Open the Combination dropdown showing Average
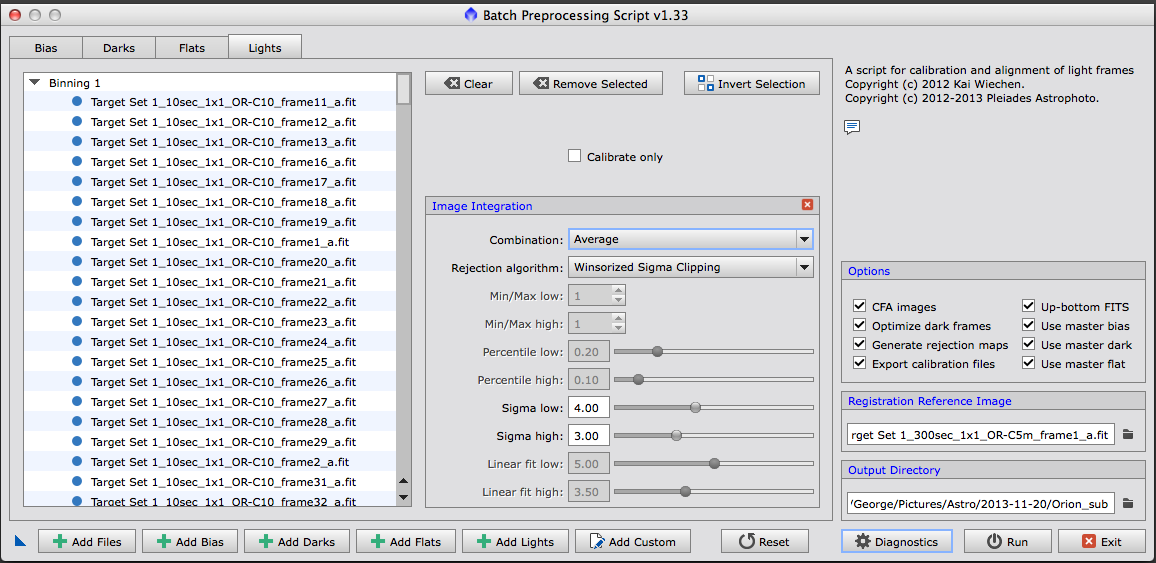The image size is (1156, 563). [x=690, y=239]
